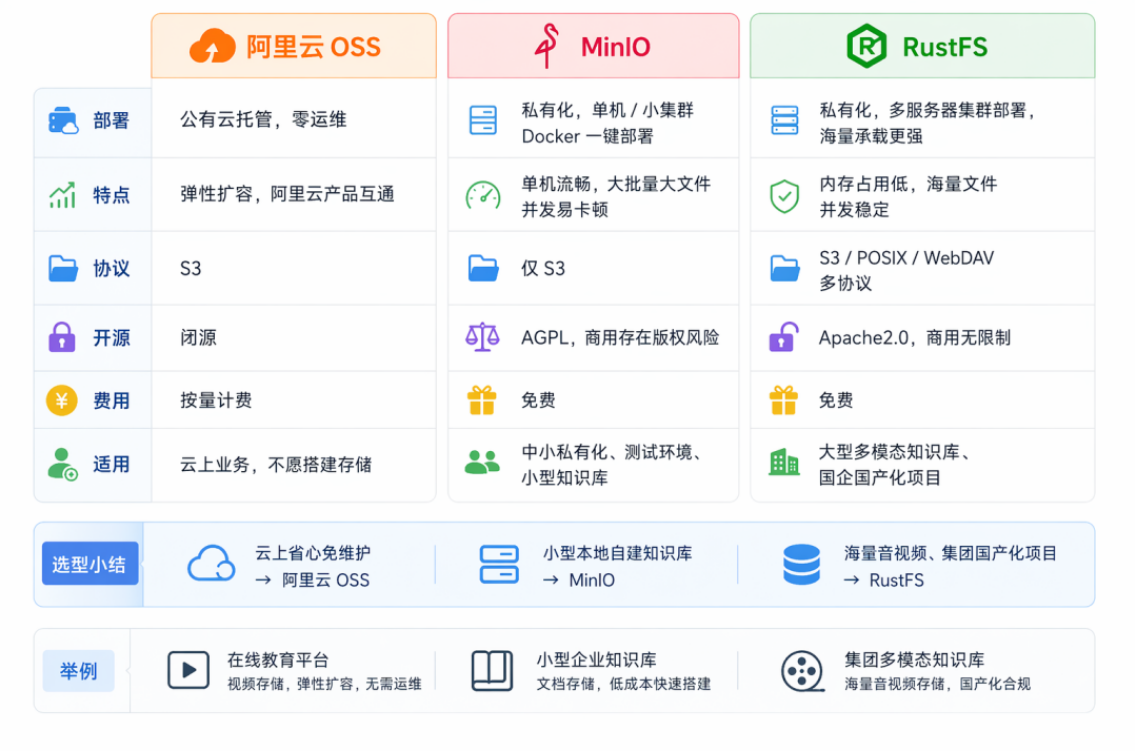Click the purple lock icon beside 开源
Viewport: 1135px width, 751px height.
click(62, 337)
